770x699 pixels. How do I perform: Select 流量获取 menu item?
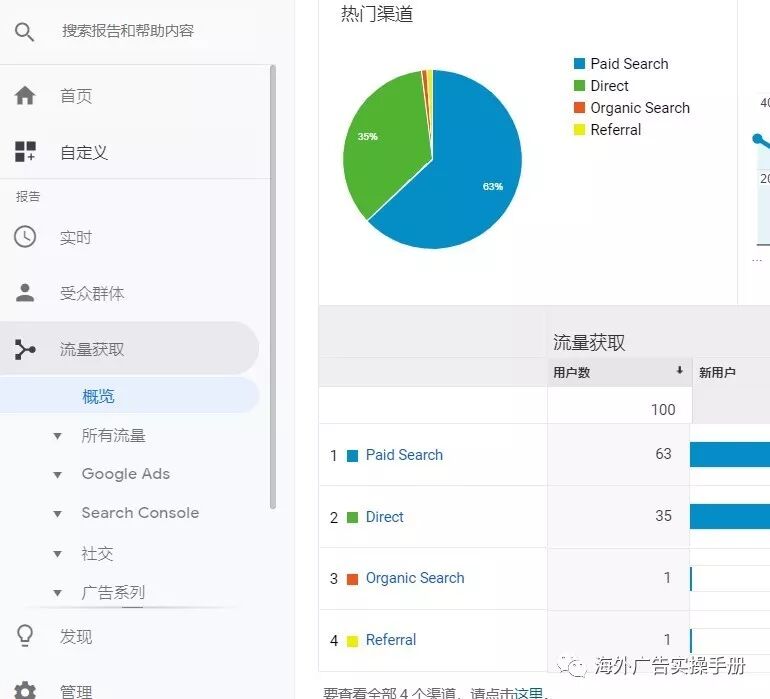pos(129,349)
